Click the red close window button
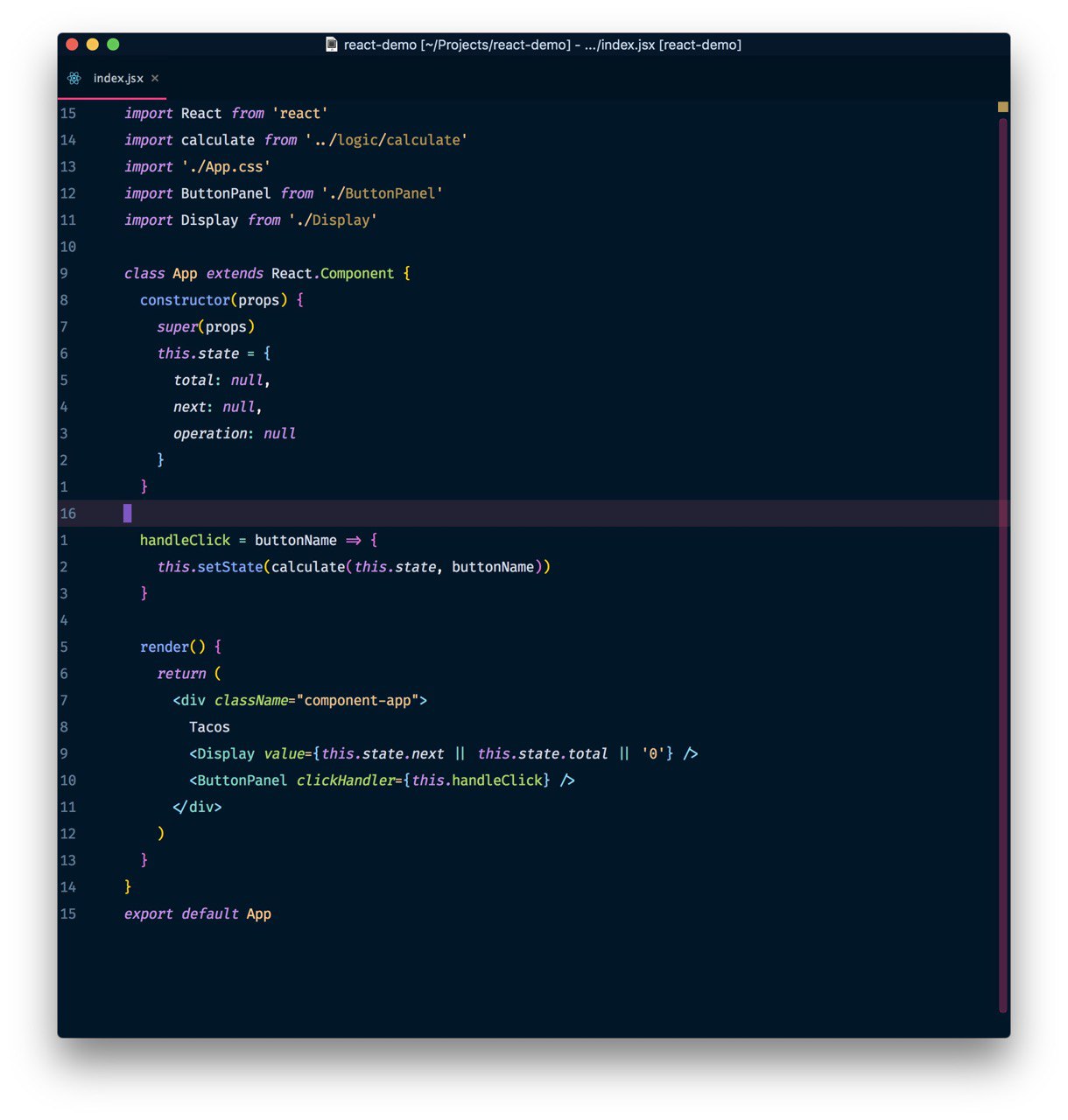 (73, 45)
